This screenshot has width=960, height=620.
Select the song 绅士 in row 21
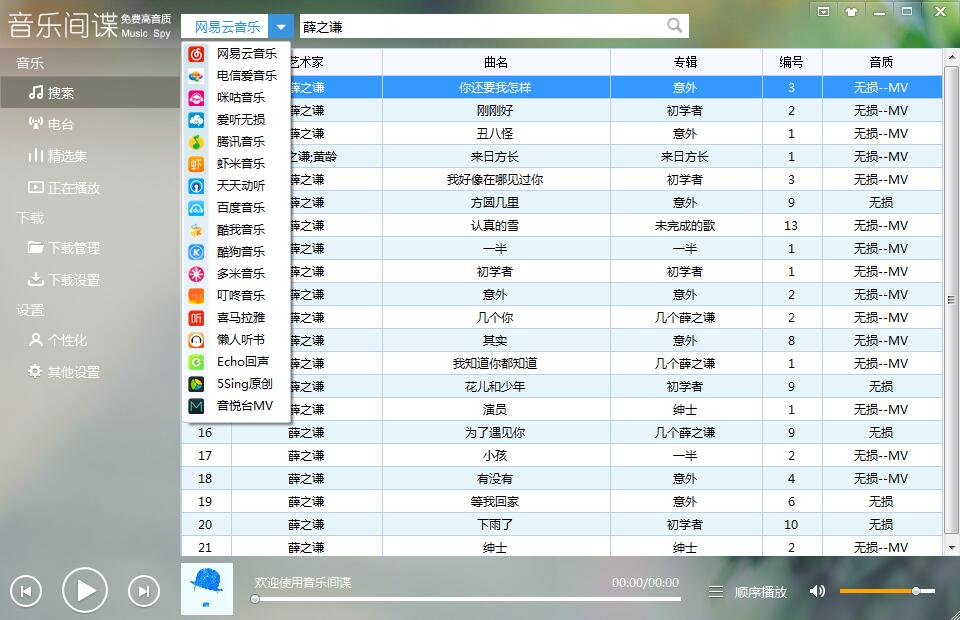coord(495,548)
